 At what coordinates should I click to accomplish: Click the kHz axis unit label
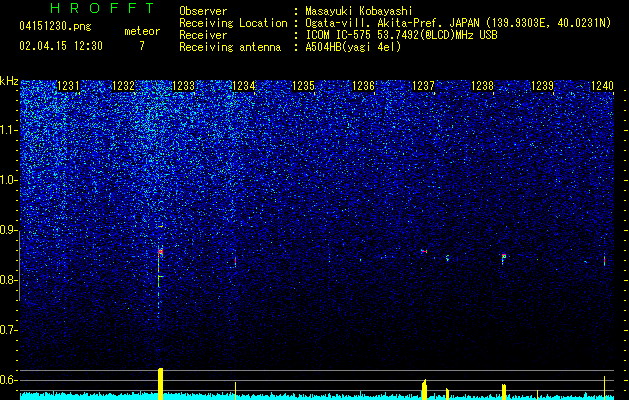click(x=9, y=81)
